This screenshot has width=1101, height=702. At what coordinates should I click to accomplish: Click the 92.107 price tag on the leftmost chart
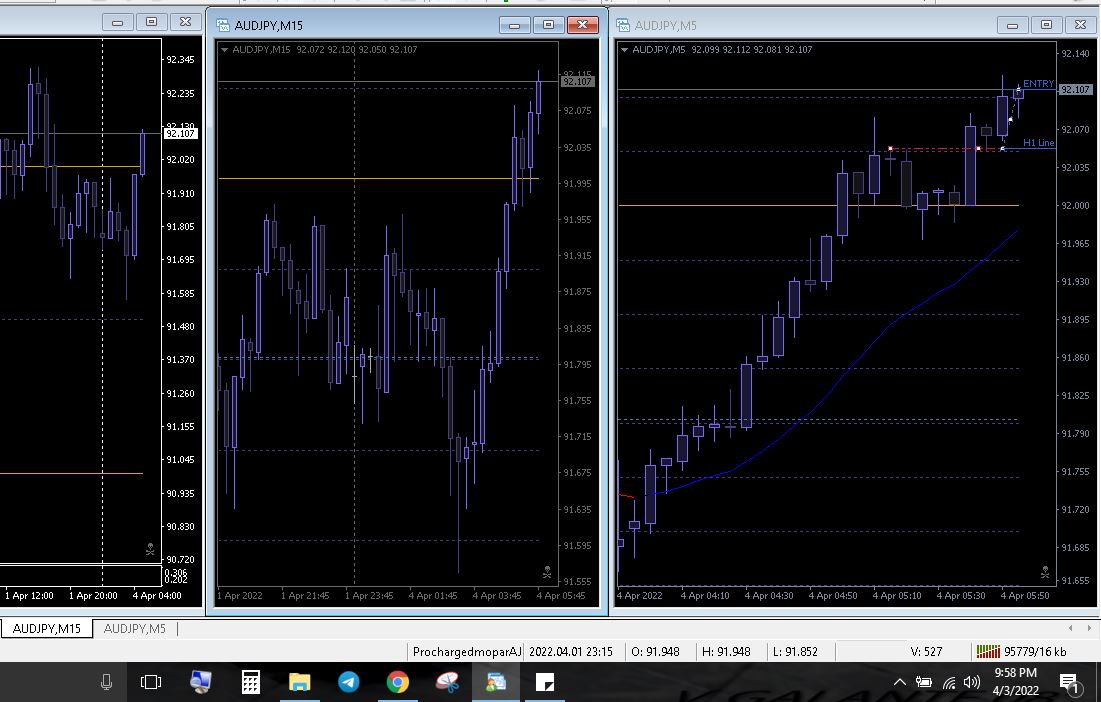[180, 133]
